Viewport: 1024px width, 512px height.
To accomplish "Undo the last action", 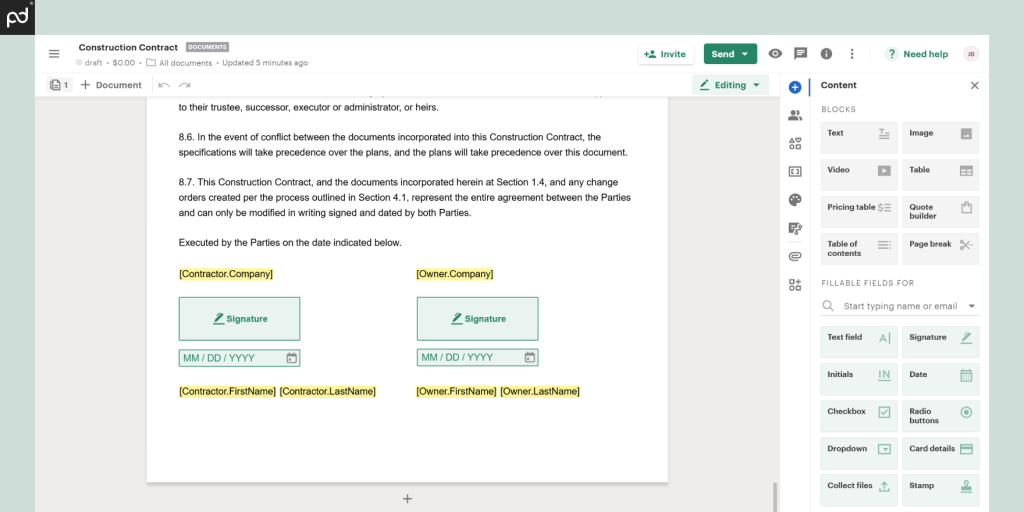I will tap(164, 85).
